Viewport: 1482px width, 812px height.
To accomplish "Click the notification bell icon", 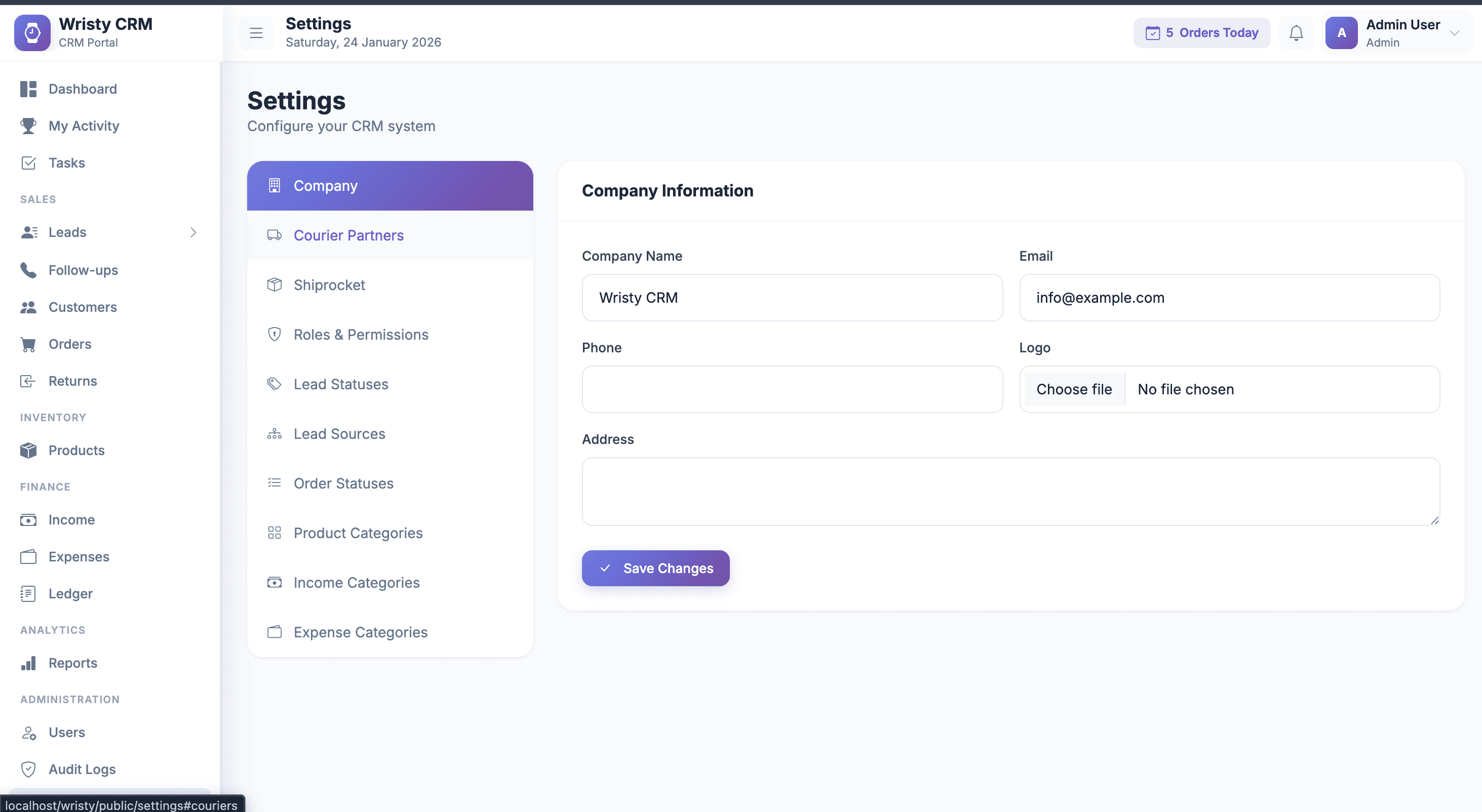I will click(1296, 33).
